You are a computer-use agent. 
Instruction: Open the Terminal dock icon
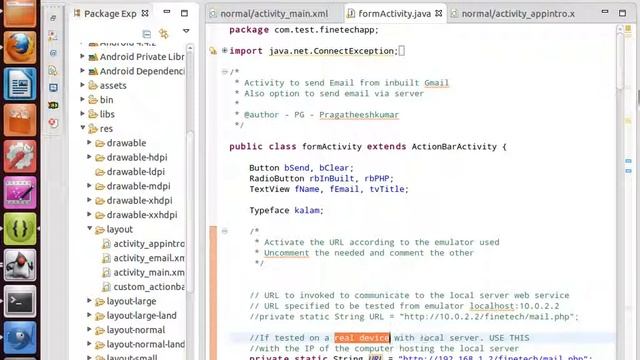click(x=20, y=301)
